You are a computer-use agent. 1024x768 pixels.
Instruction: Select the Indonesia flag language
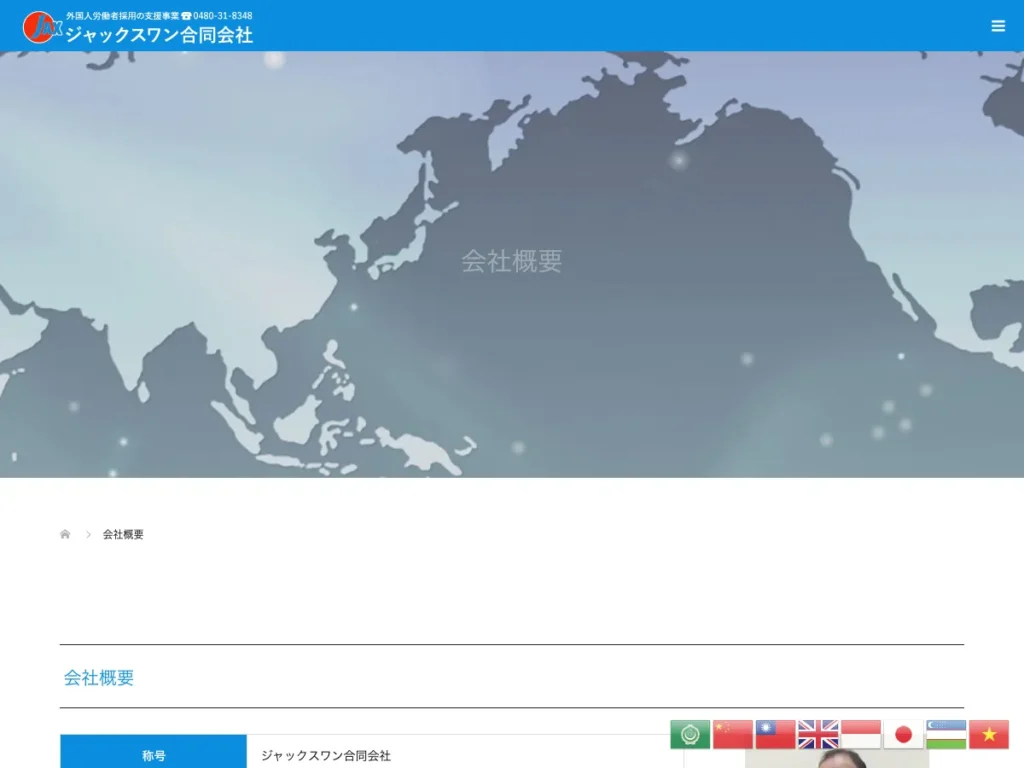pos(861,734)
